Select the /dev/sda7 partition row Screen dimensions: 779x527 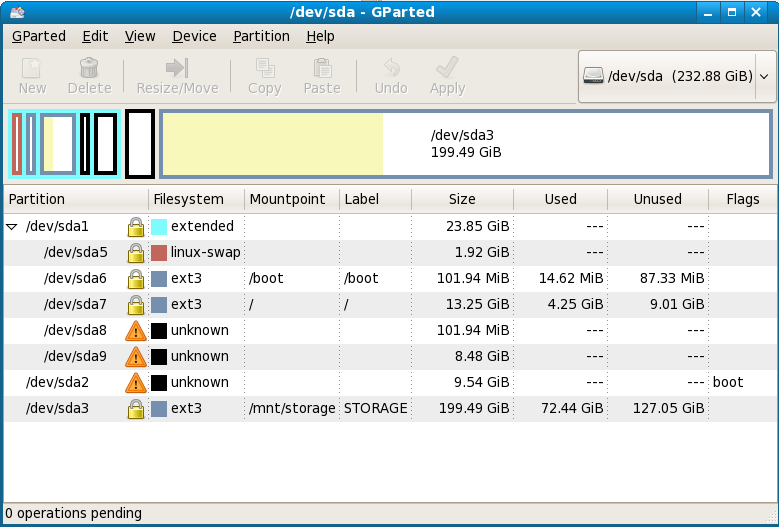[x=390, y=304]
